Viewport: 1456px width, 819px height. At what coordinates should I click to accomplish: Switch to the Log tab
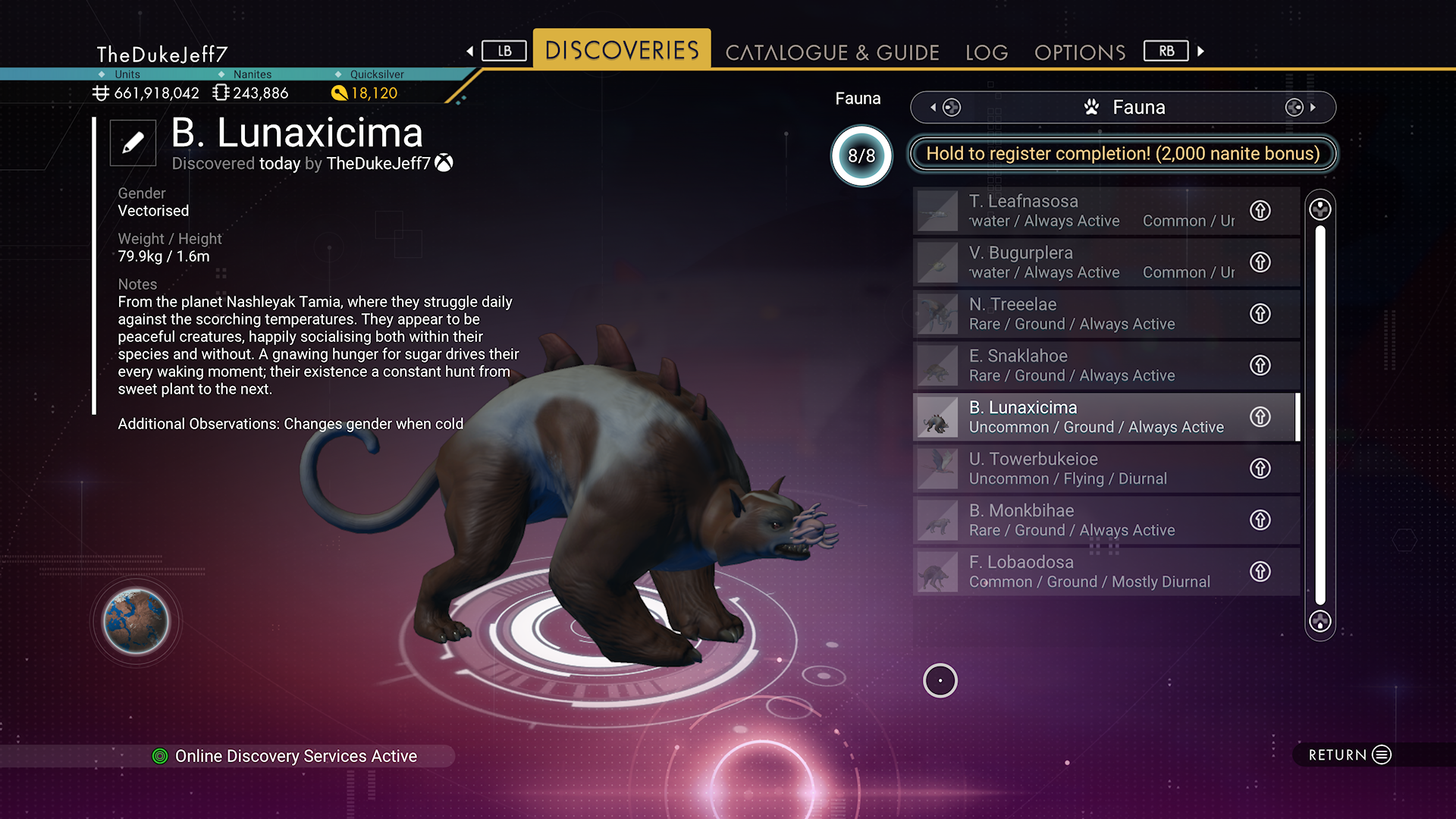[x=987, y=52]
